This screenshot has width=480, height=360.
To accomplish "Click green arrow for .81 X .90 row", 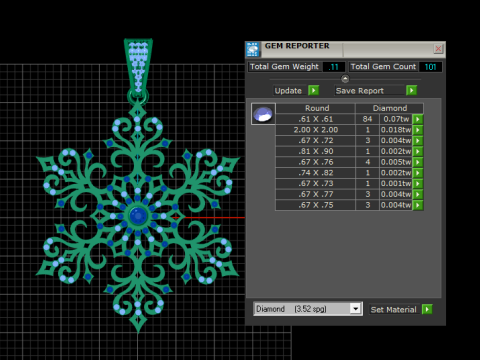I will (418, 151).
